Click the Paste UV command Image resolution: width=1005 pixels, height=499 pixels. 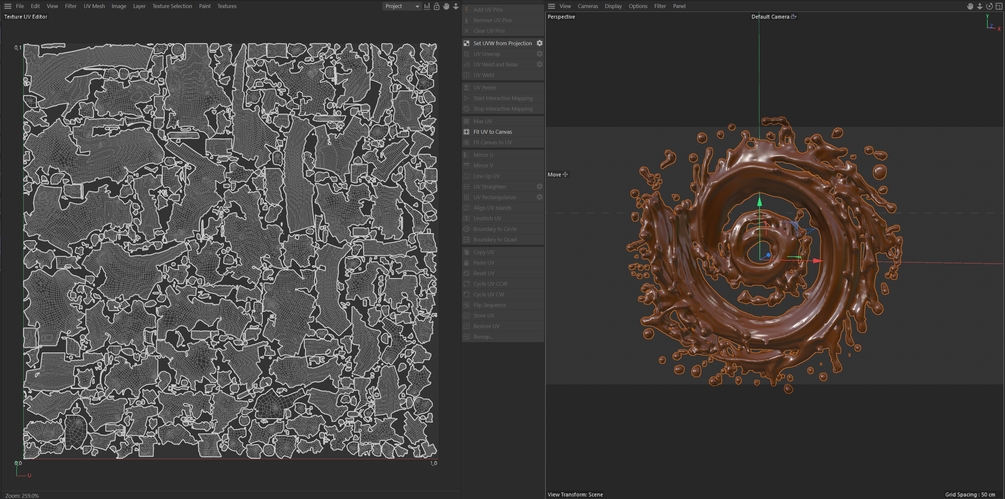click(x=503, y=263)
